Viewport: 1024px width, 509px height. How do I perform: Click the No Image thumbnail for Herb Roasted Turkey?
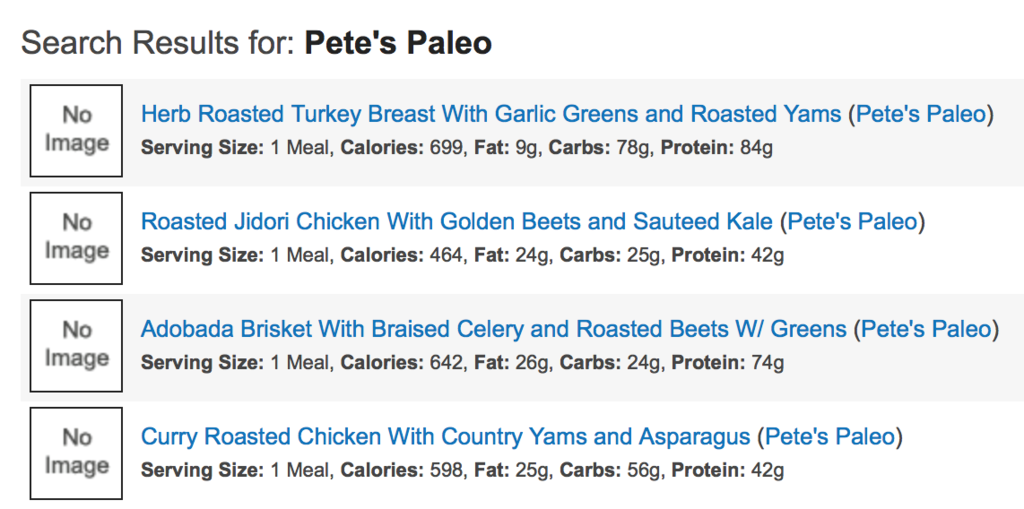(76, 130)
